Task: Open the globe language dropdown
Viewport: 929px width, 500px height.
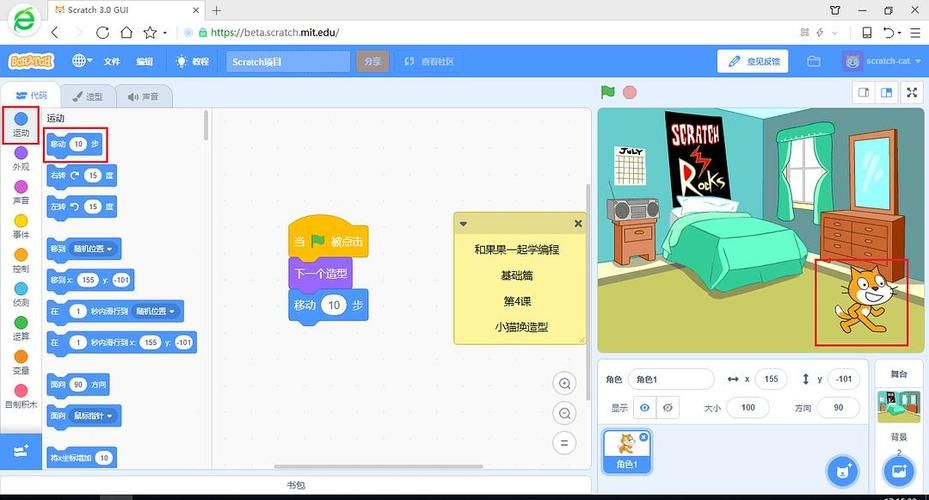Action: coord(82,61)
